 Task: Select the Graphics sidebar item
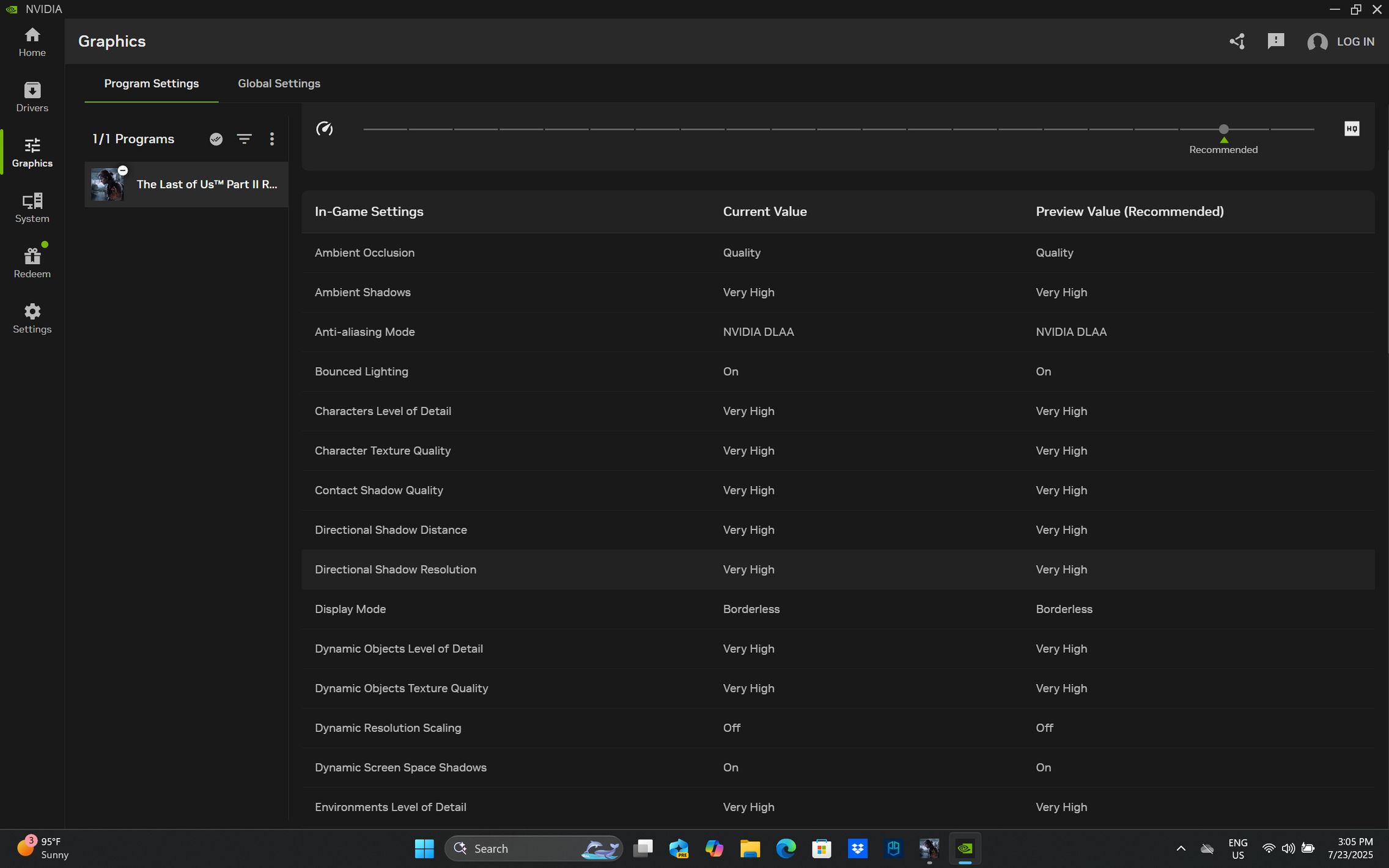pyautogui.click(x=32, y=153)
